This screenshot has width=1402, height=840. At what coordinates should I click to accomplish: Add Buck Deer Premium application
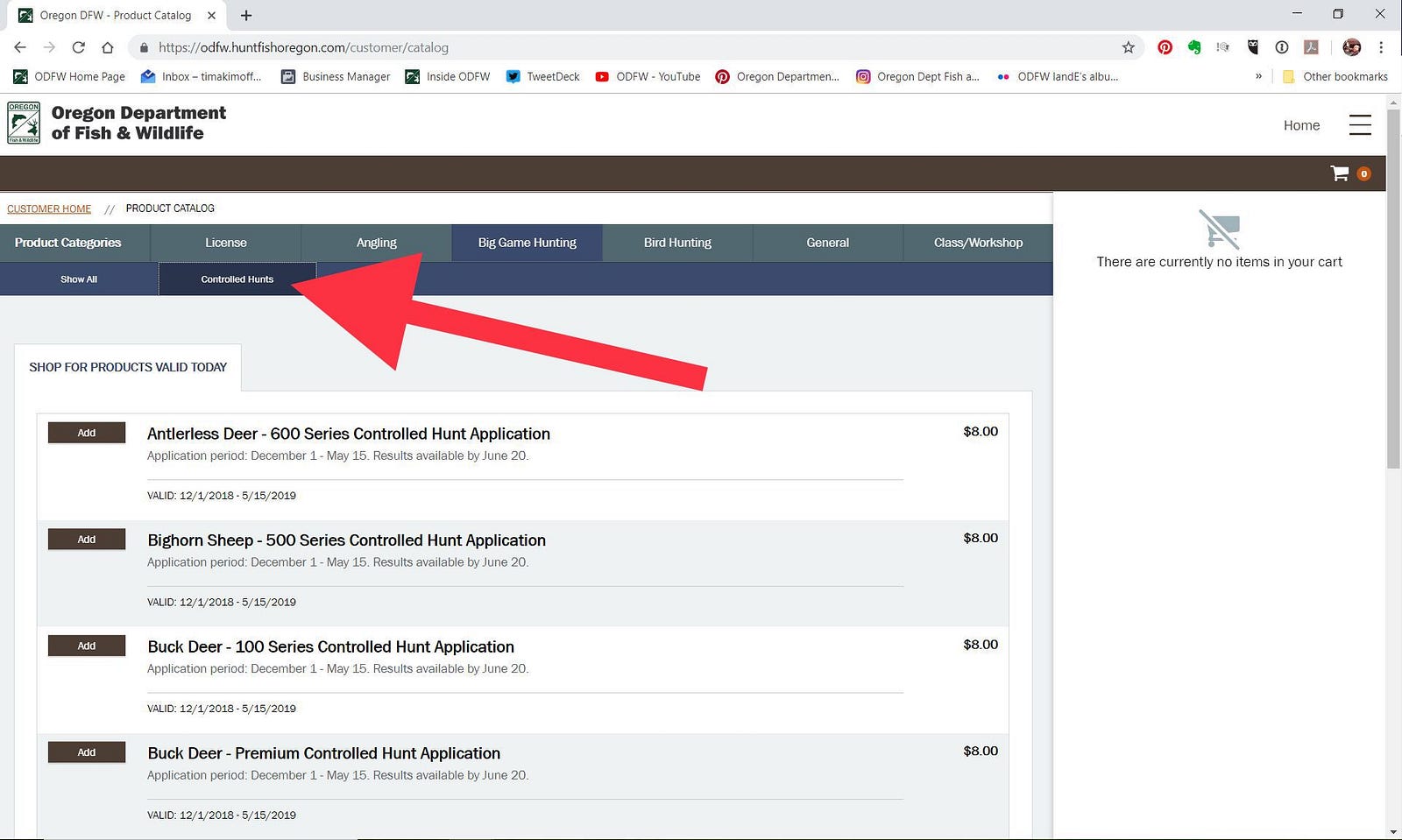[87, 752]
